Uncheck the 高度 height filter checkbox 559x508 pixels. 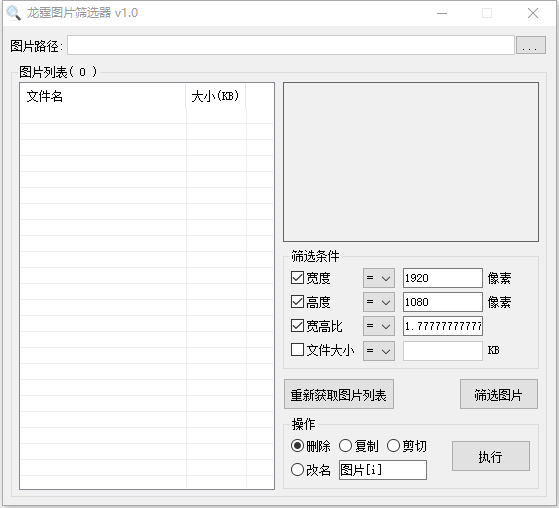297,302
